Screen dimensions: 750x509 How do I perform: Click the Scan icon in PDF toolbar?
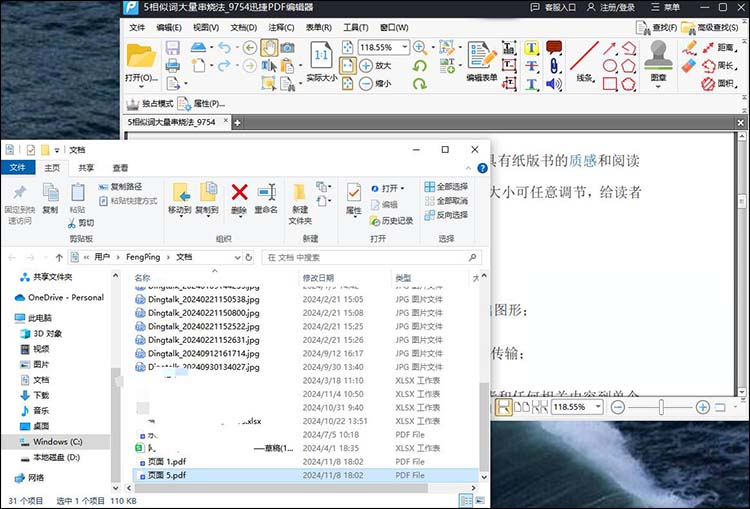(x=198, y=47)
